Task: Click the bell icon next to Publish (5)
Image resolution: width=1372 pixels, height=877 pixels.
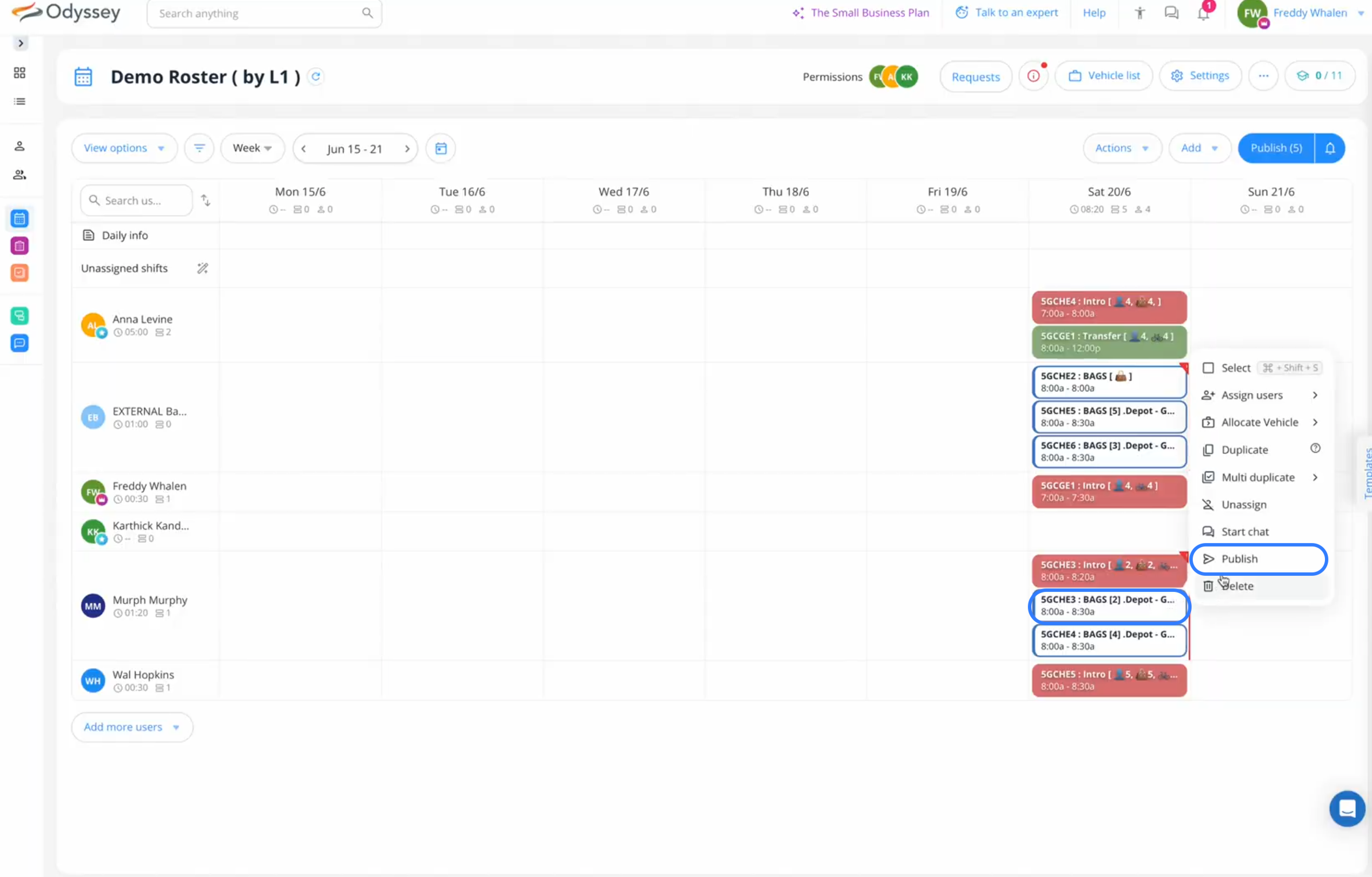Action: [1329, 148]
